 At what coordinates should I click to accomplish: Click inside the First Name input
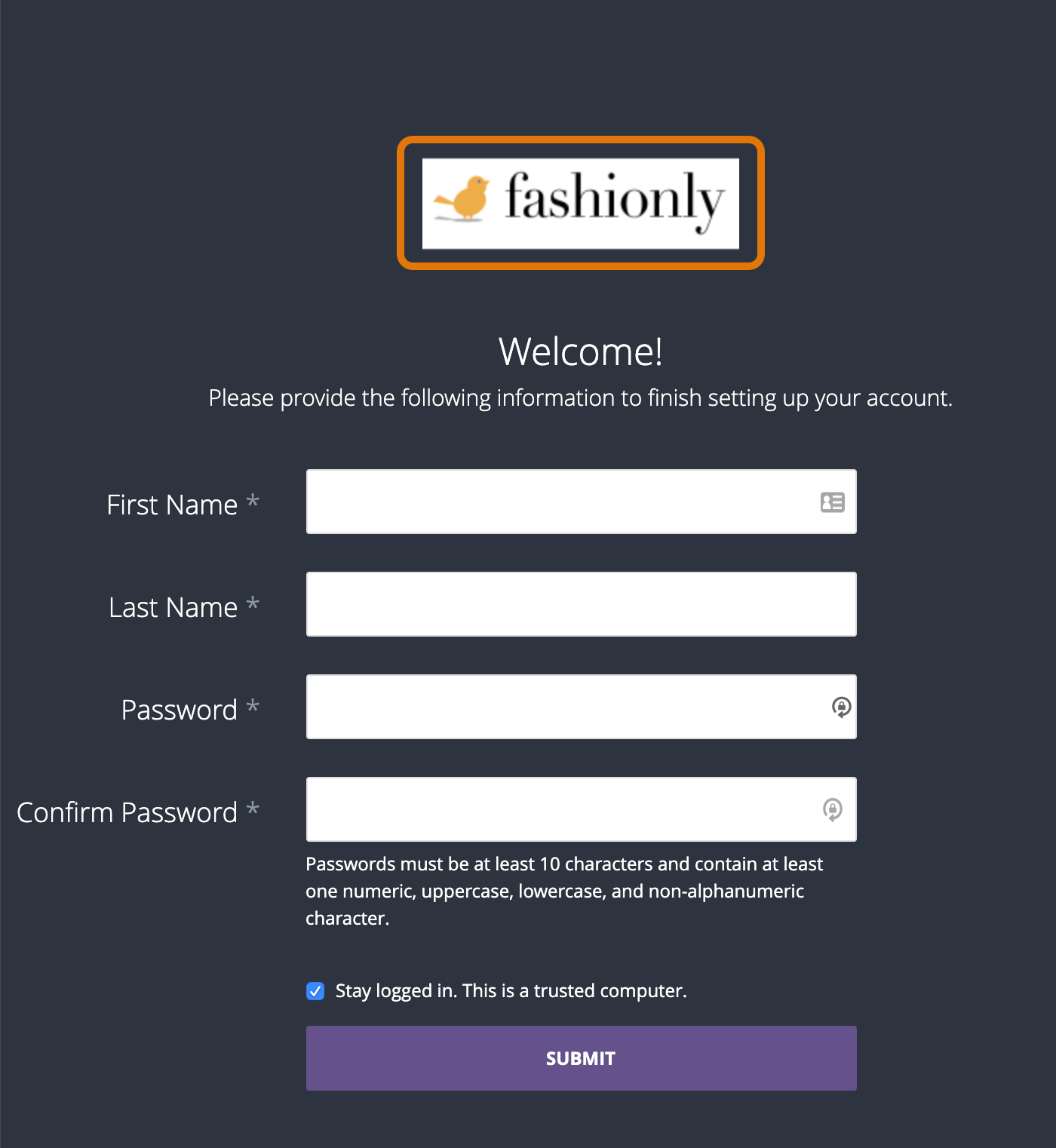tap(528, 502)
